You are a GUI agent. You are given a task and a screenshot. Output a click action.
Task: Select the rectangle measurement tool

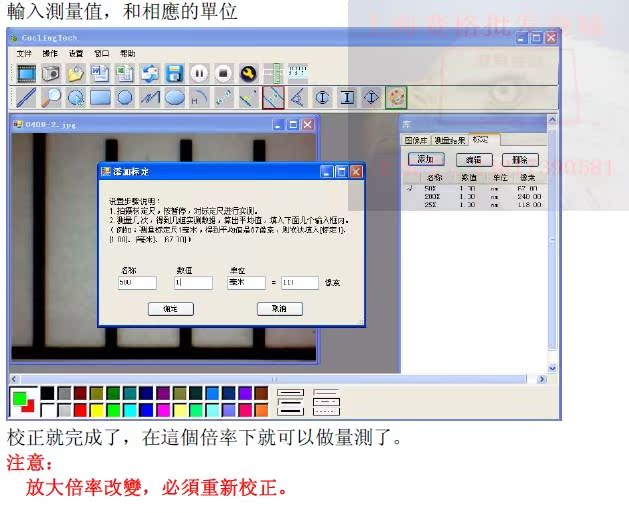point(100,97)
